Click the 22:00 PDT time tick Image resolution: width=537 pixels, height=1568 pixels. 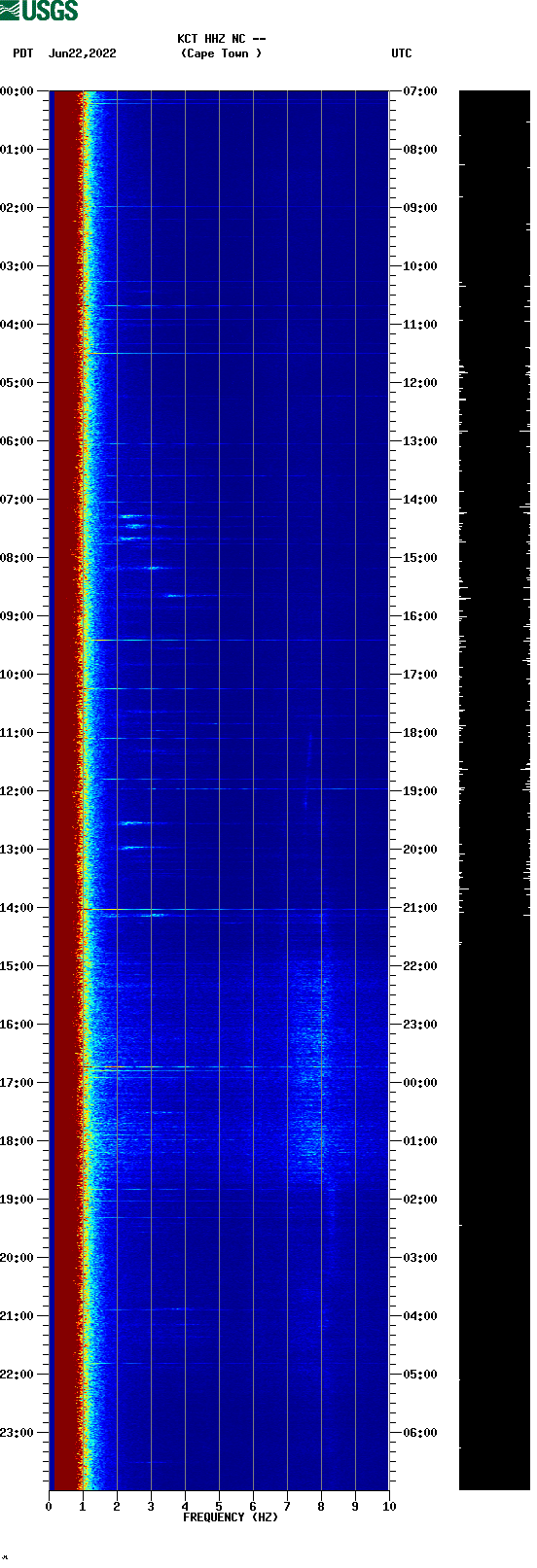(x=18, y=1375)
